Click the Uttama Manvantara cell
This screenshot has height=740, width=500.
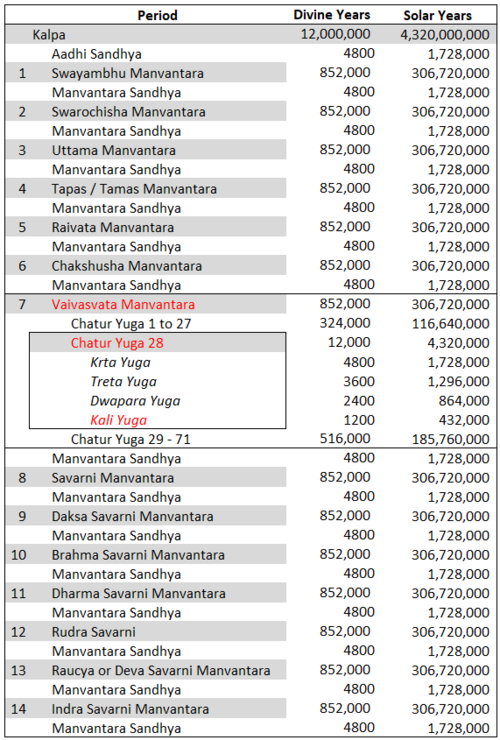click(113, 150)
